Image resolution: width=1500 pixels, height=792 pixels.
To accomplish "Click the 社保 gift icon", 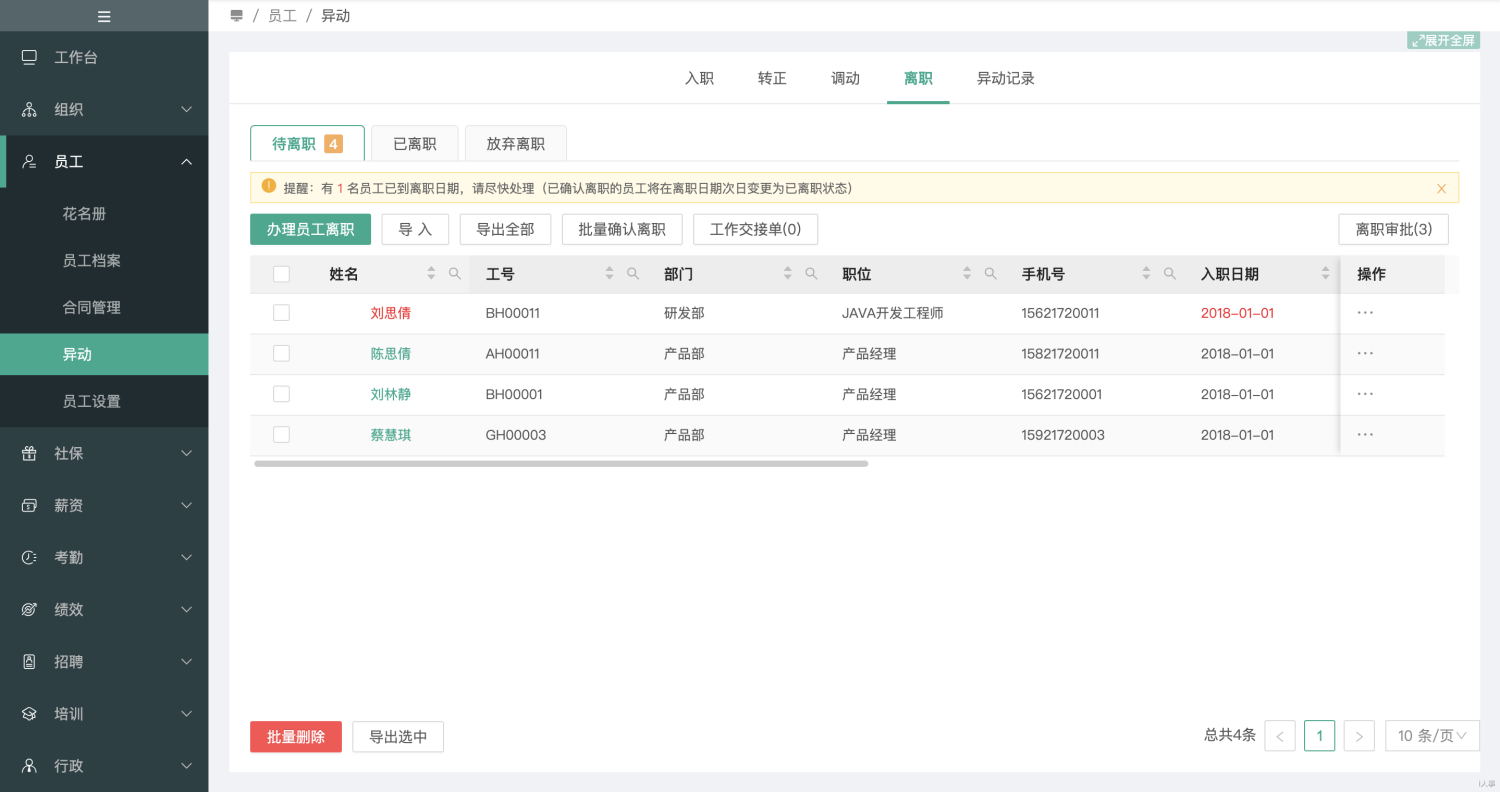I will point(29,453).
